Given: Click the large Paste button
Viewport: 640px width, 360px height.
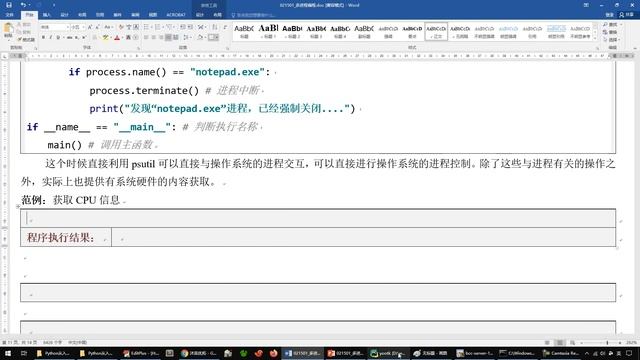Looking at the screenshot, I should click(8, 31).
